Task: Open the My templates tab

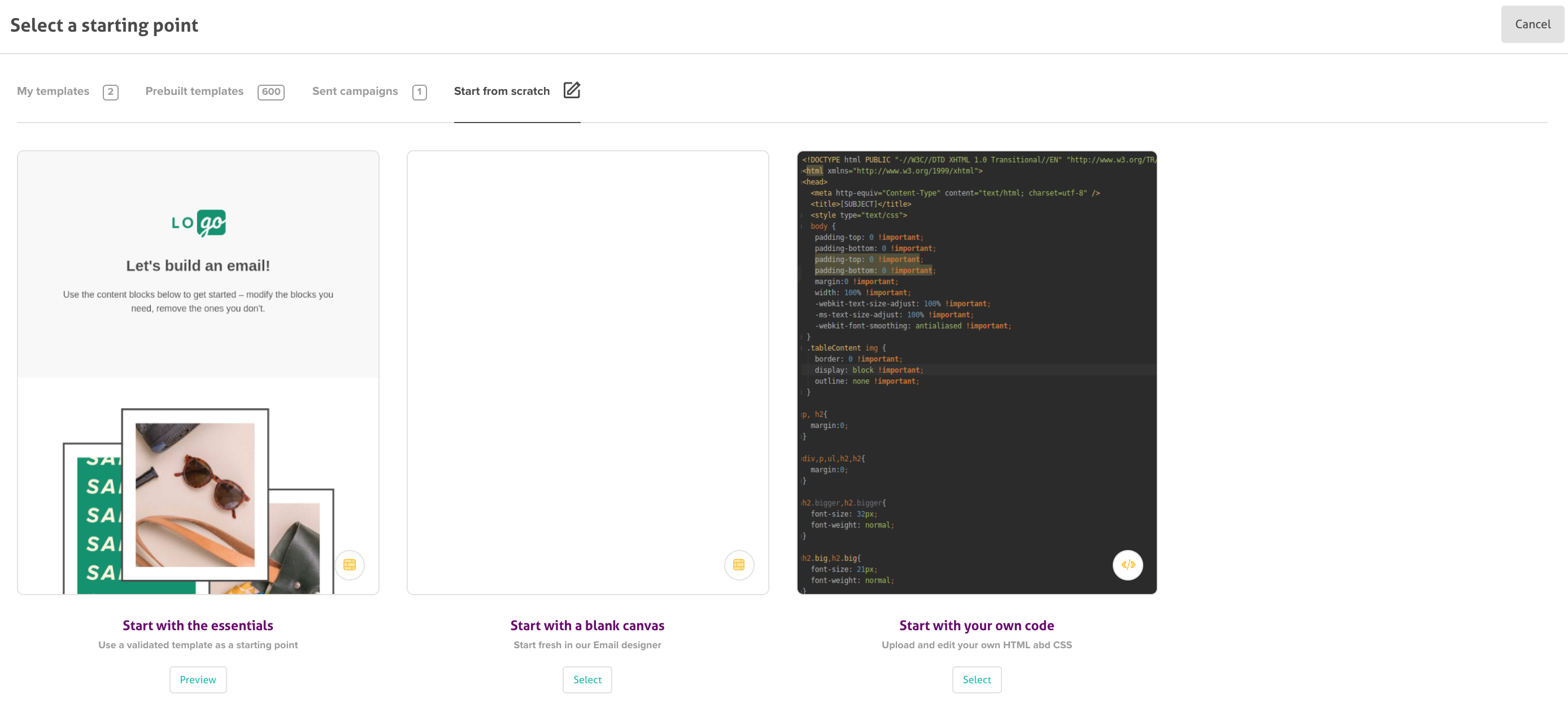Action: pyautogui.click(x=53, y=91)
